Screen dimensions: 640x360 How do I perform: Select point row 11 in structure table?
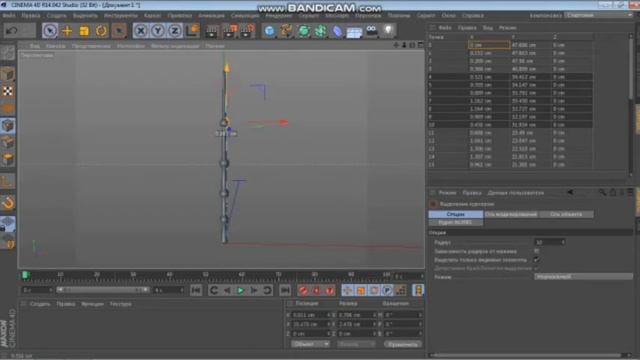pos(509,133)
